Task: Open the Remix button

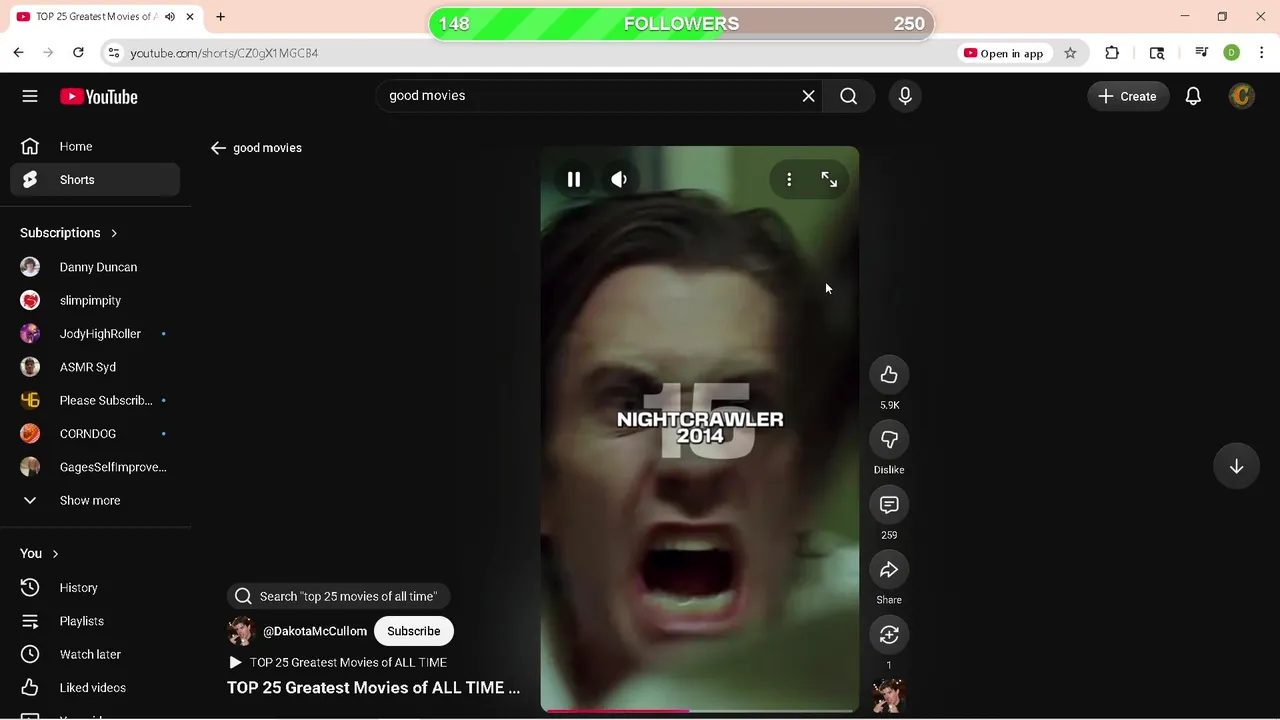Action: (x=889, y=635)
